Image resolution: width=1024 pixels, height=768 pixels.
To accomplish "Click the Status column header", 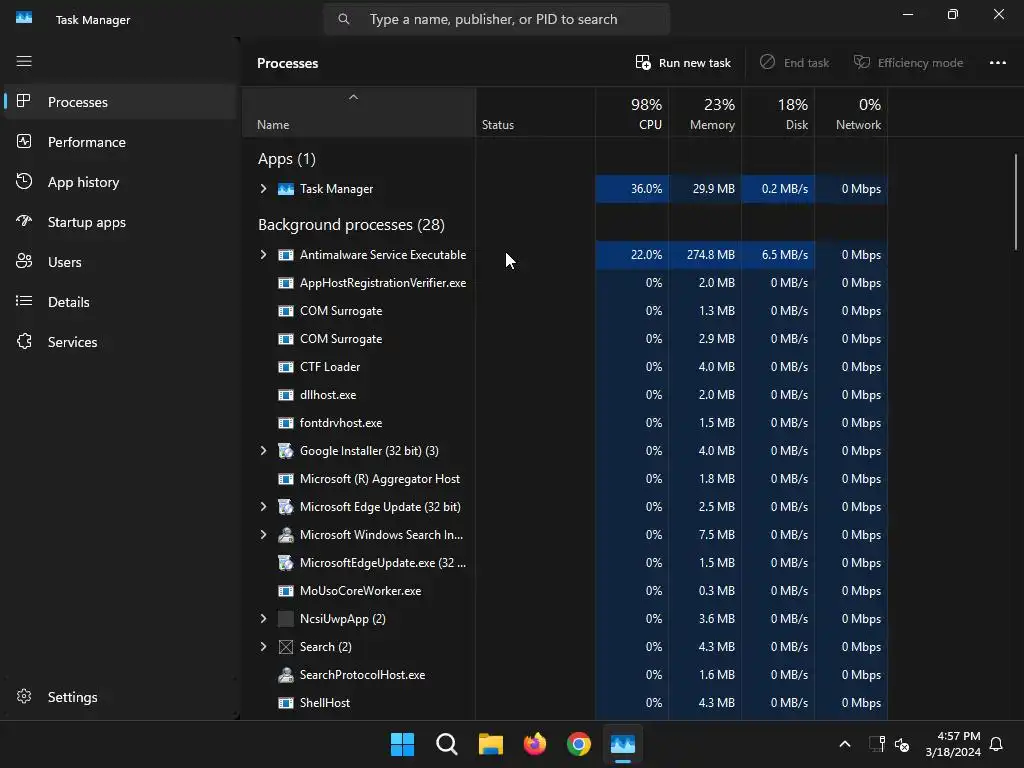I will 536,112.
